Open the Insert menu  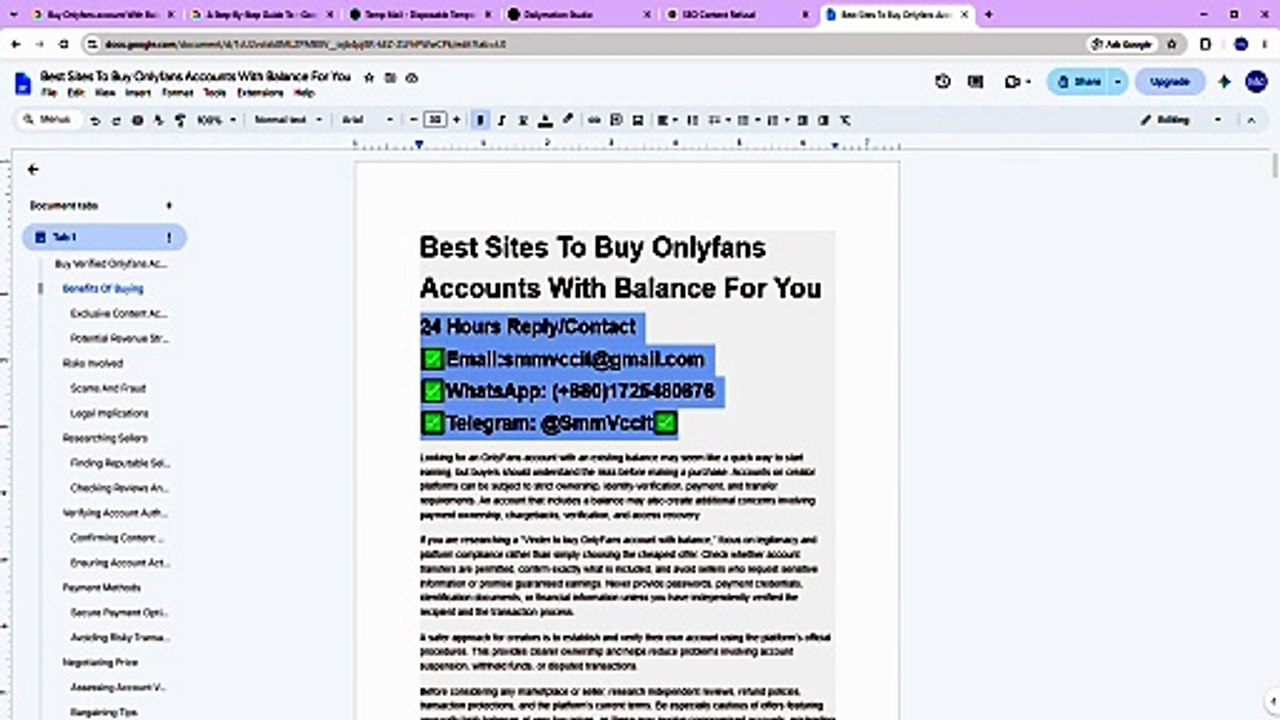coord(138,93)
